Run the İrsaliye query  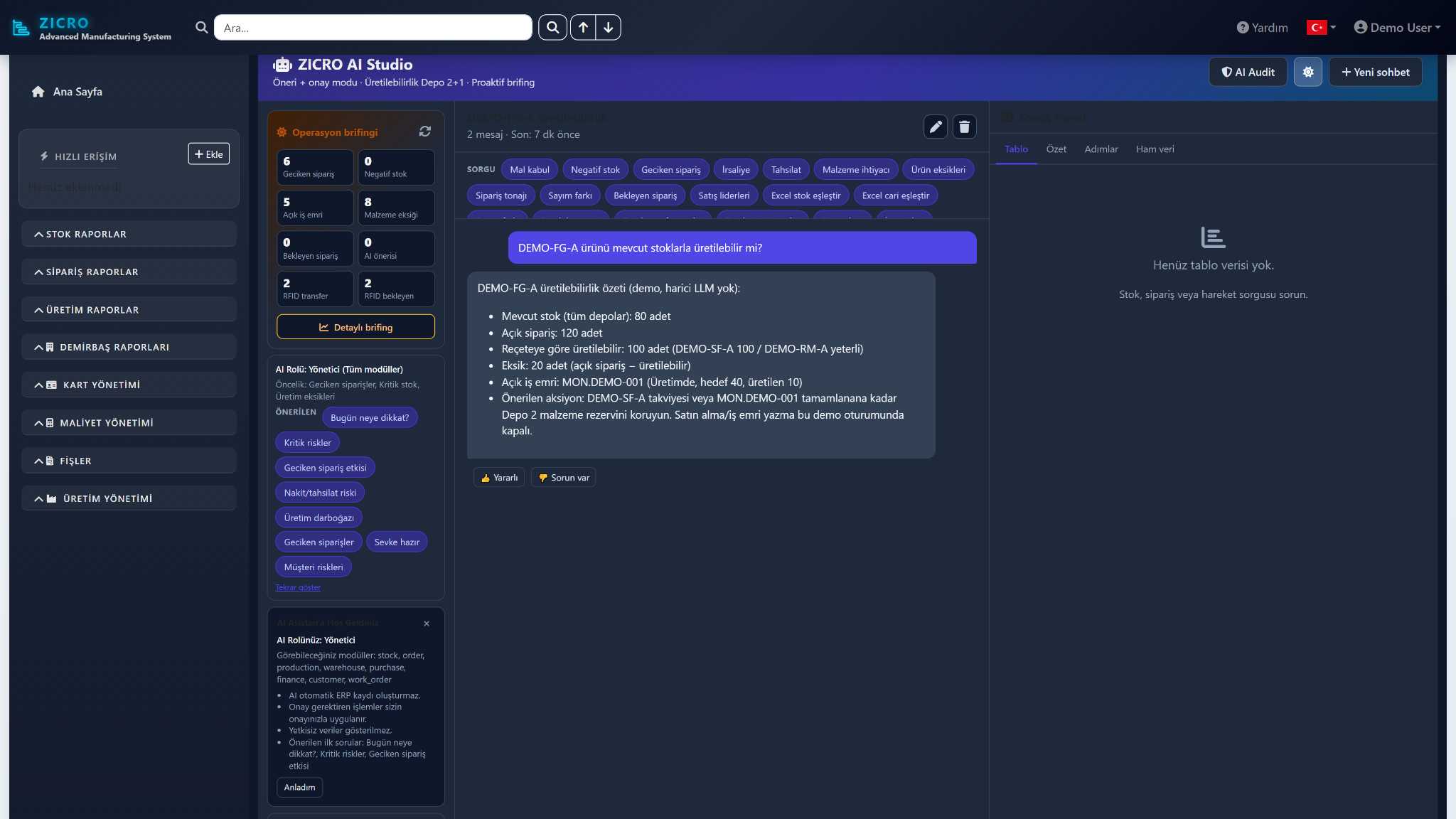point(736,170)
